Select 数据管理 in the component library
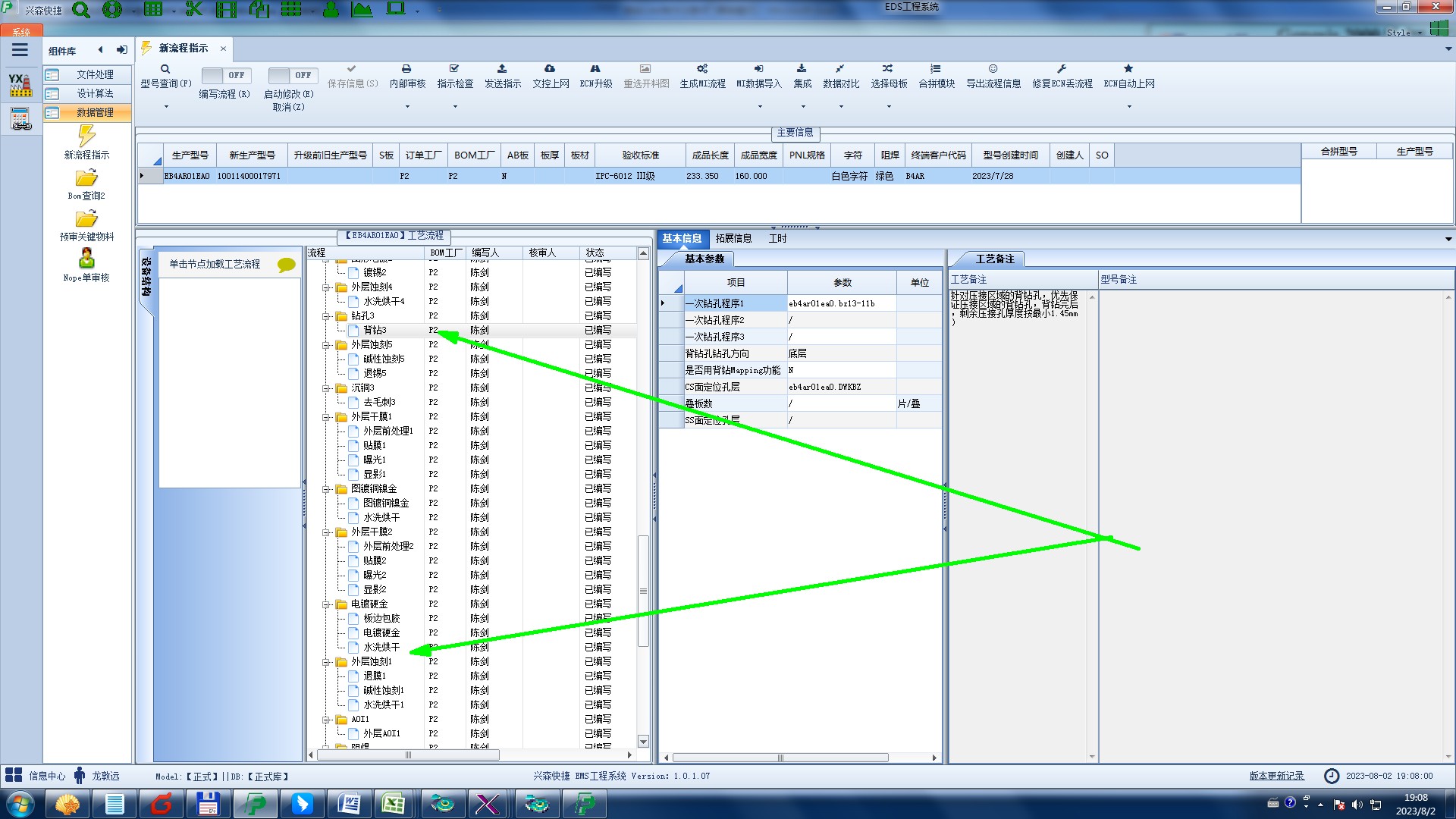 pos(95,112)
